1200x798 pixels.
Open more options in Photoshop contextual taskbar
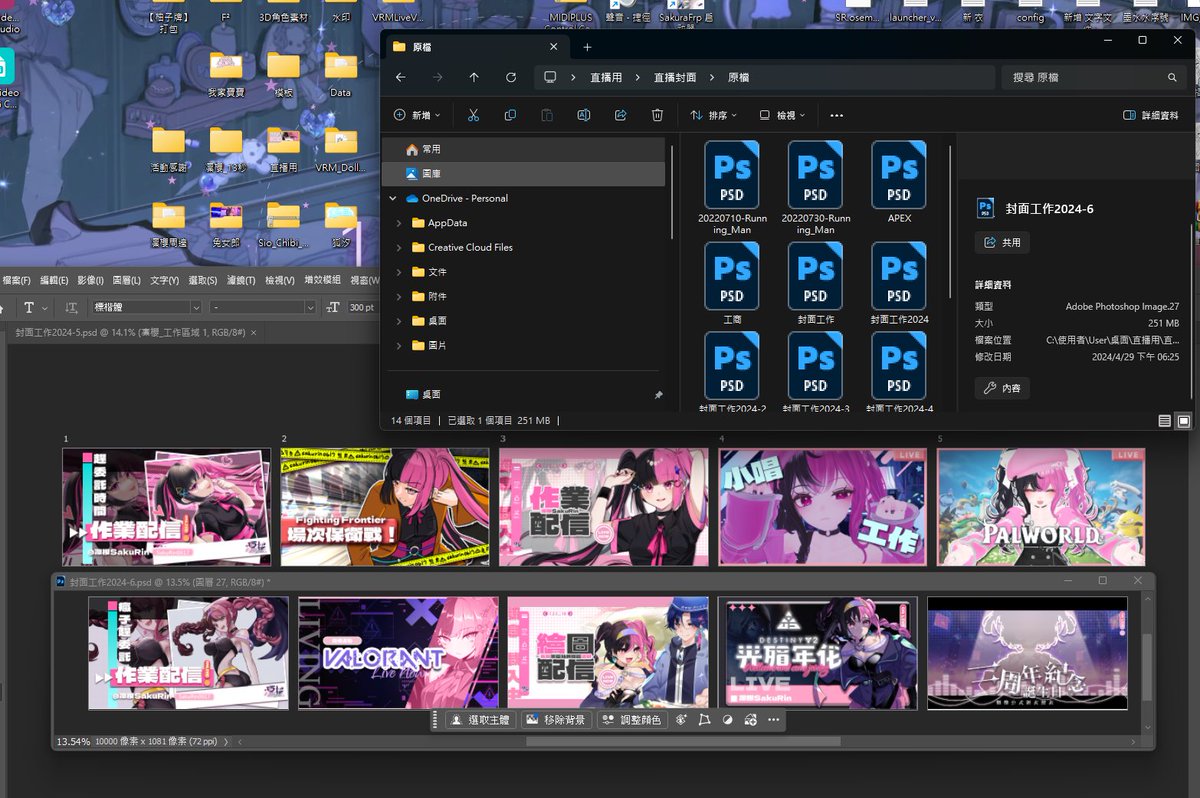tap(773, 720)
